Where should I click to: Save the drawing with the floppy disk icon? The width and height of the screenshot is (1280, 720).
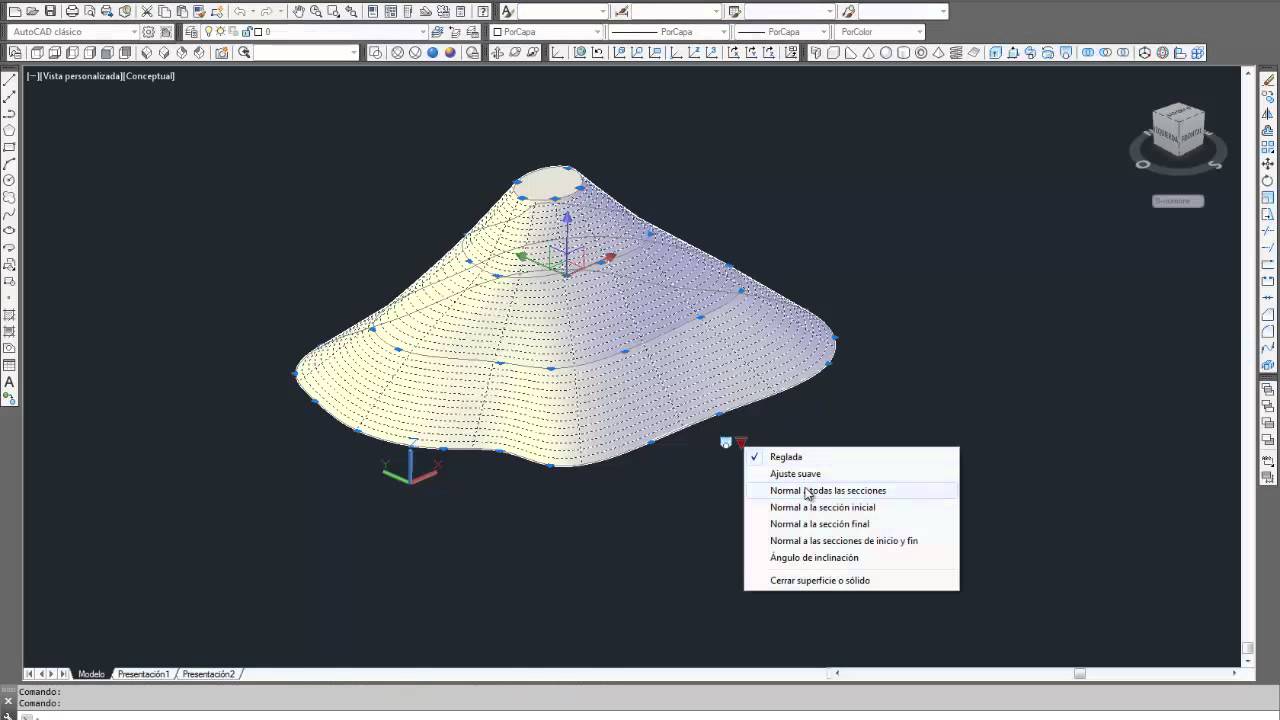[50, 11]
